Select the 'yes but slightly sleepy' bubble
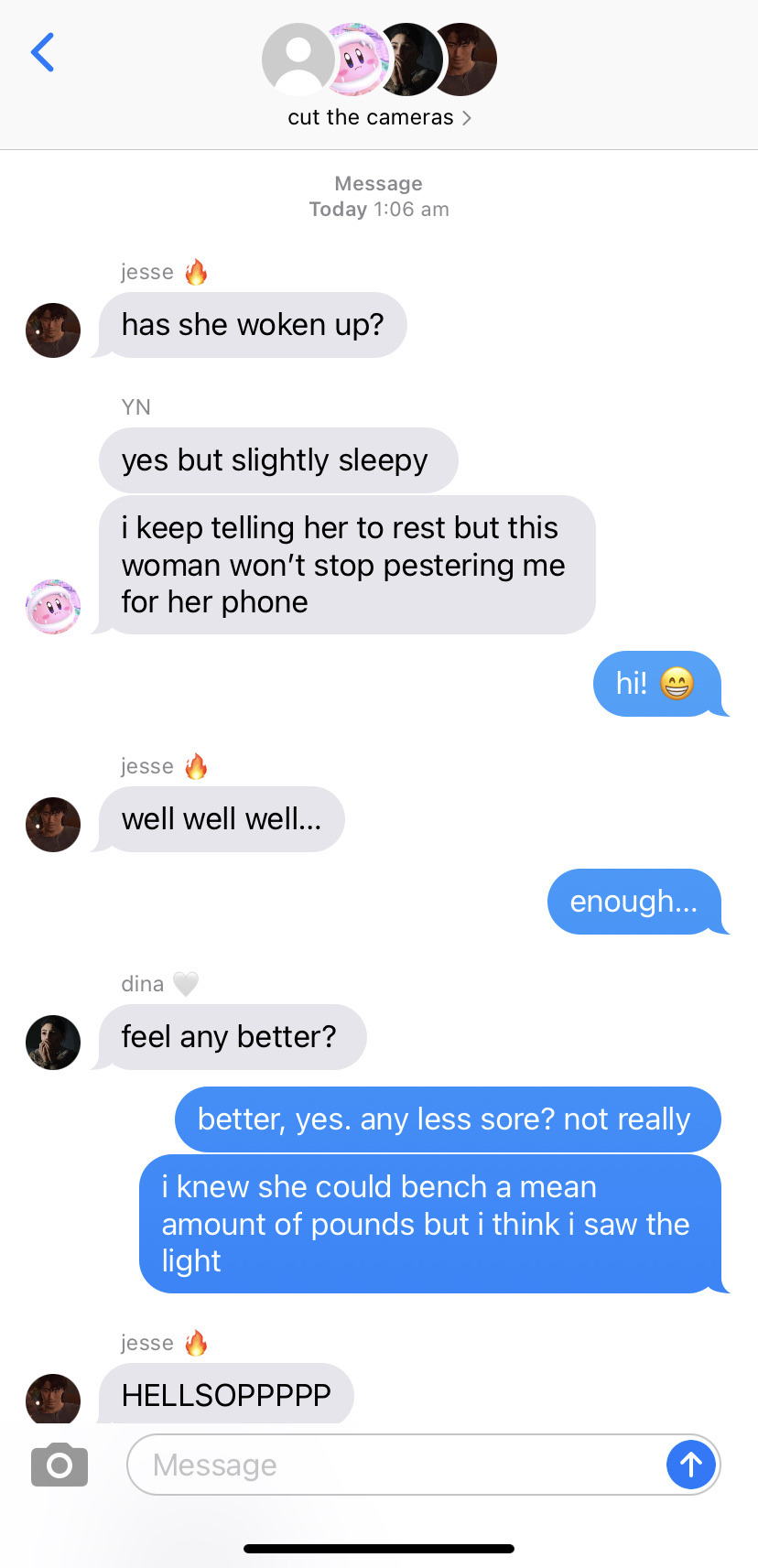 pyautogui.click(x=278, y=460)
